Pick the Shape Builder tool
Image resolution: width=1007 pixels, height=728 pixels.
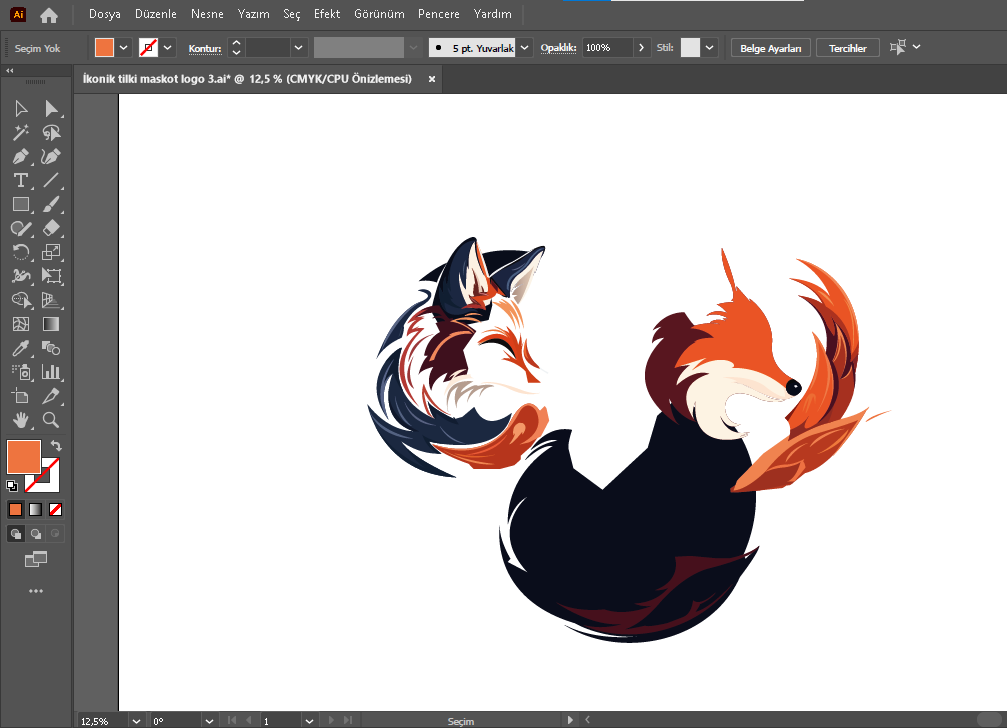[21, 300]
